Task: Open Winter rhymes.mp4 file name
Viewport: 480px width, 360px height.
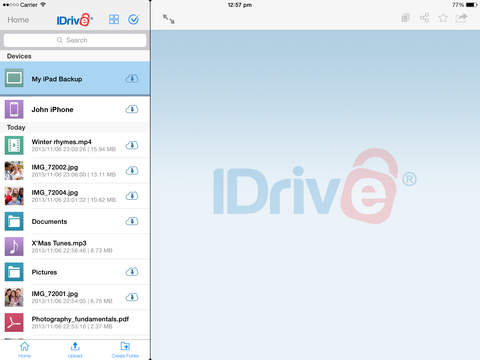Action: [61, 142]
